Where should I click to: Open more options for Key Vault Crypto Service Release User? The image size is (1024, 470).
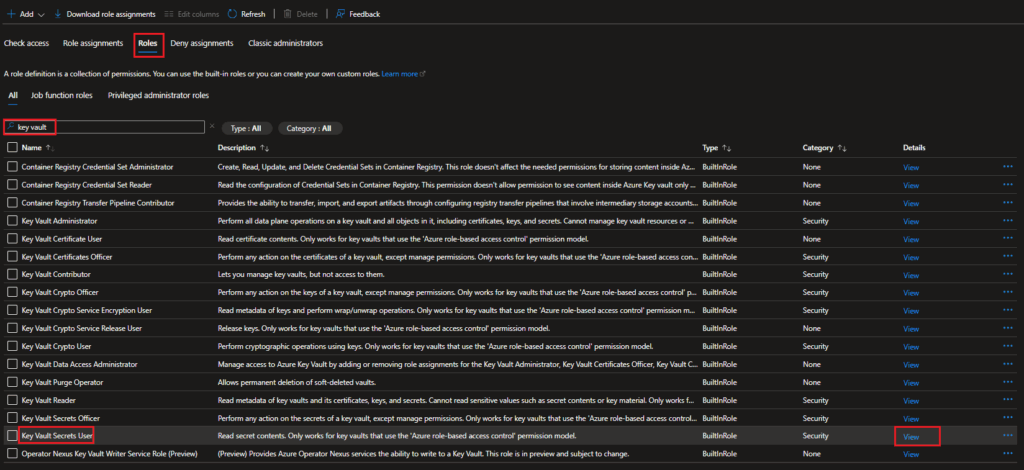1008,328
